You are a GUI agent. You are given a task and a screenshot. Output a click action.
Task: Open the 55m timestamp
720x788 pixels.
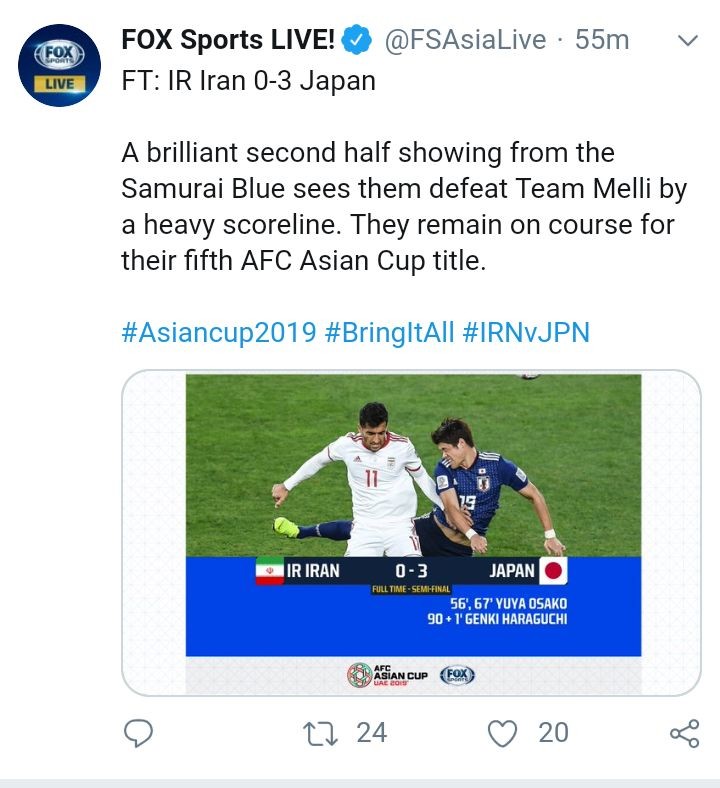pos(602,40)
